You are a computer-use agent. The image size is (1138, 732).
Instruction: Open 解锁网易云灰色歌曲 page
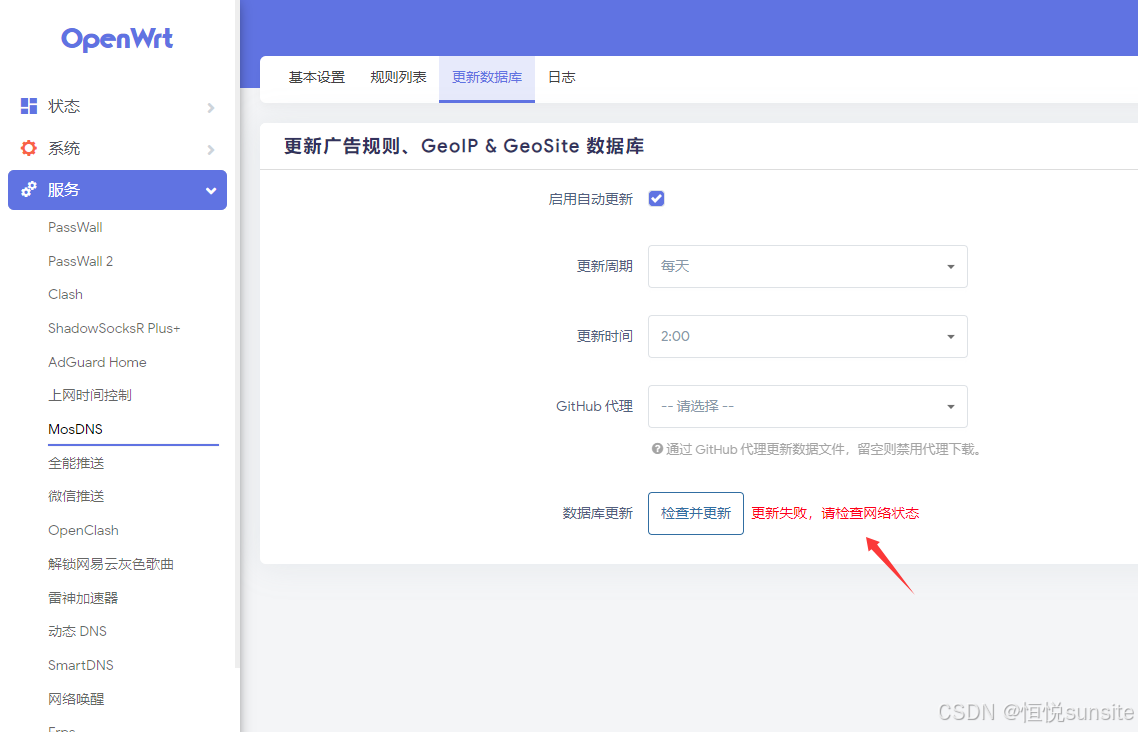111,564
